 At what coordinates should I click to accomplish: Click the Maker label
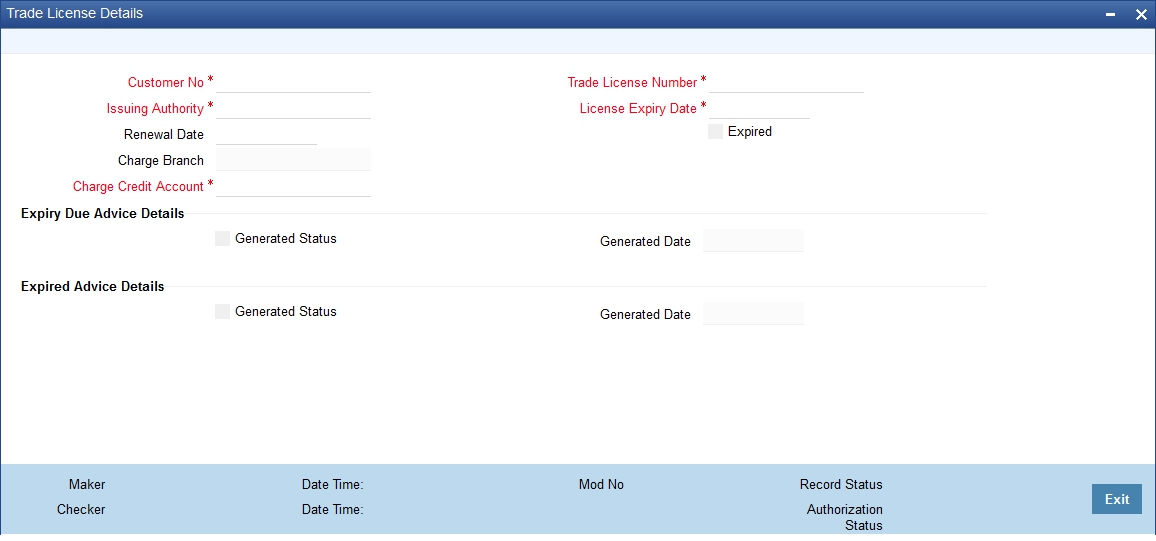click(87, 484)
